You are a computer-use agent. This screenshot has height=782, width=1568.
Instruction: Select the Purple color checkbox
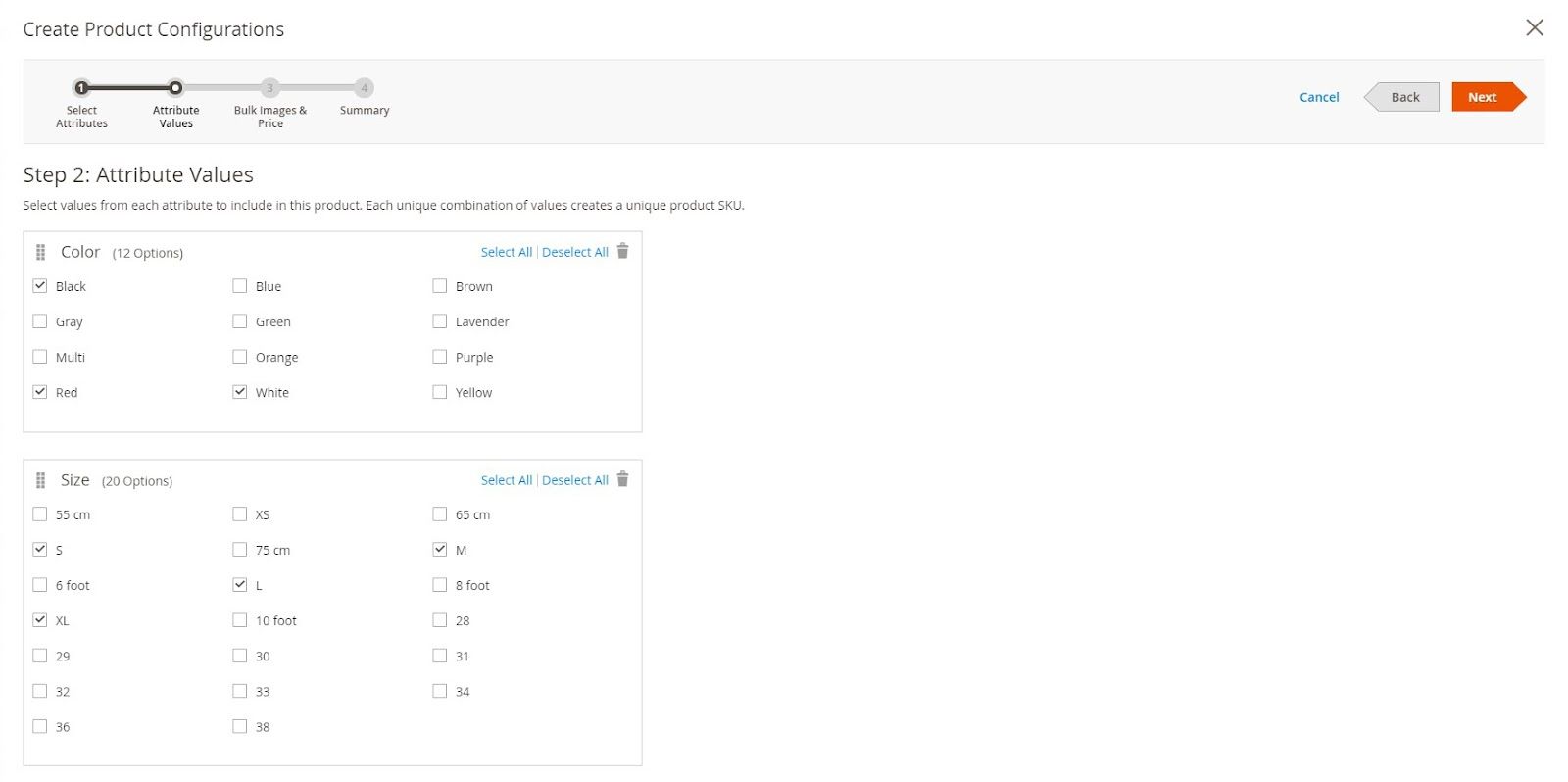(440, 357)
